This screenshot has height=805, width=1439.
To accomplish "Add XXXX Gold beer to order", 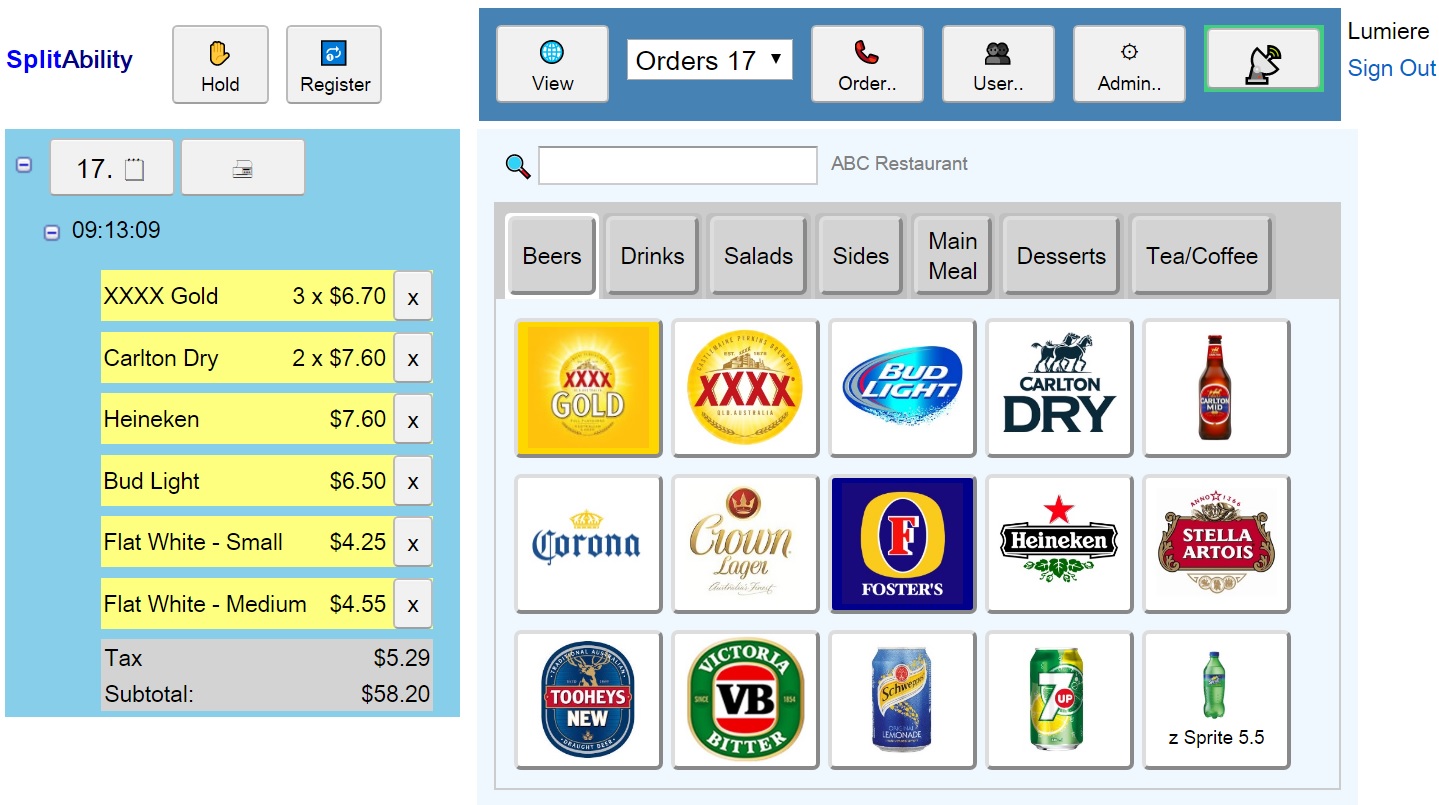I will pos(588,388).
